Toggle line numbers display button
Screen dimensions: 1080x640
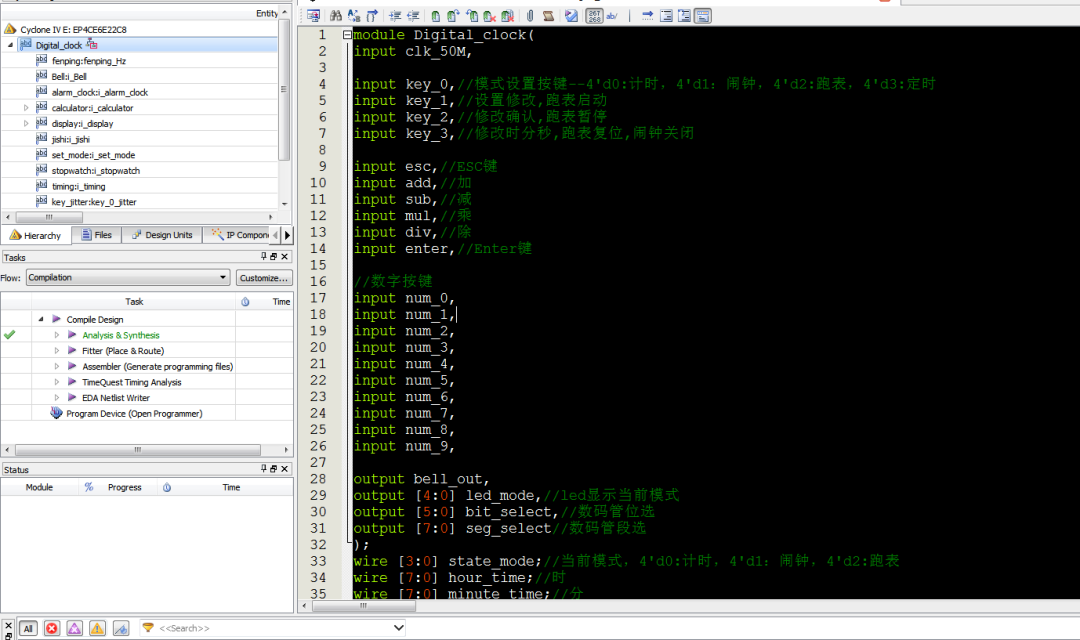pos(595,15)
